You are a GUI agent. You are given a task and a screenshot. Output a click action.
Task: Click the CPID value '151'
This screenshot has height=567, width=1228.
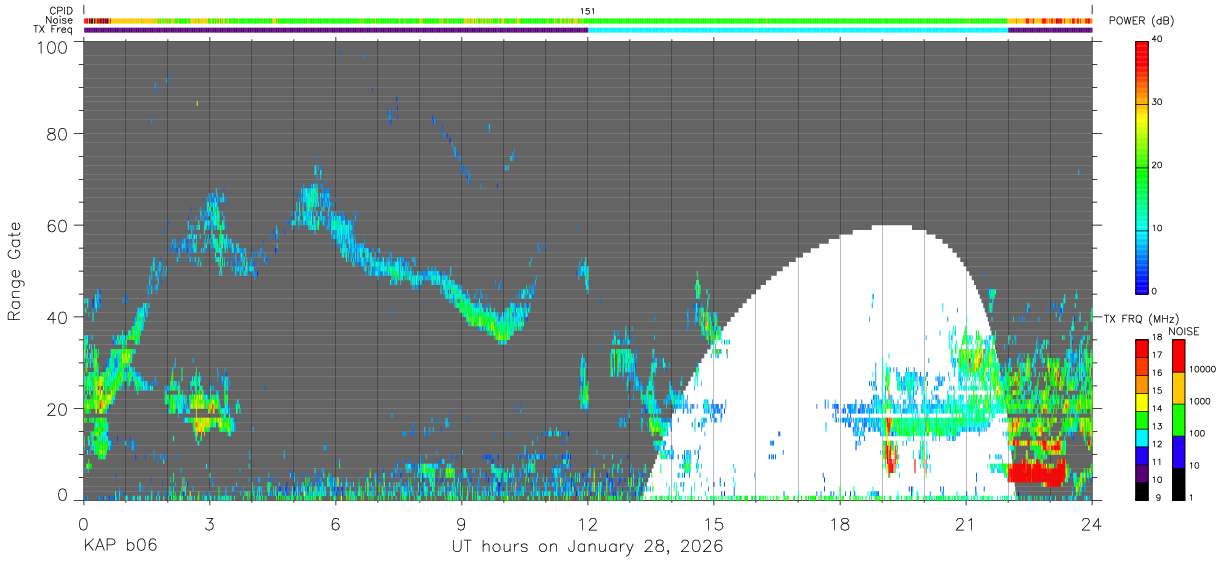(588, 11)
